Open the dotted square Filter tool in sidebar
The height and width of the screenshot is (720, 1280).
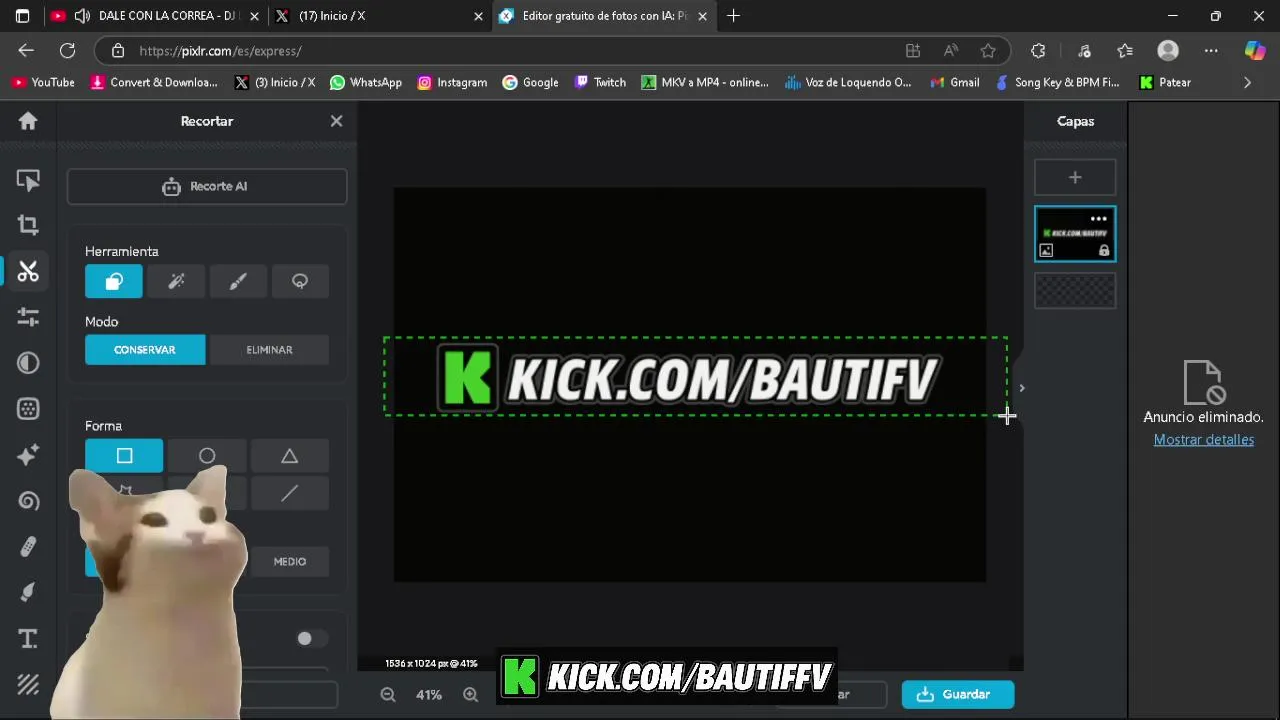[x=28, y=409]
